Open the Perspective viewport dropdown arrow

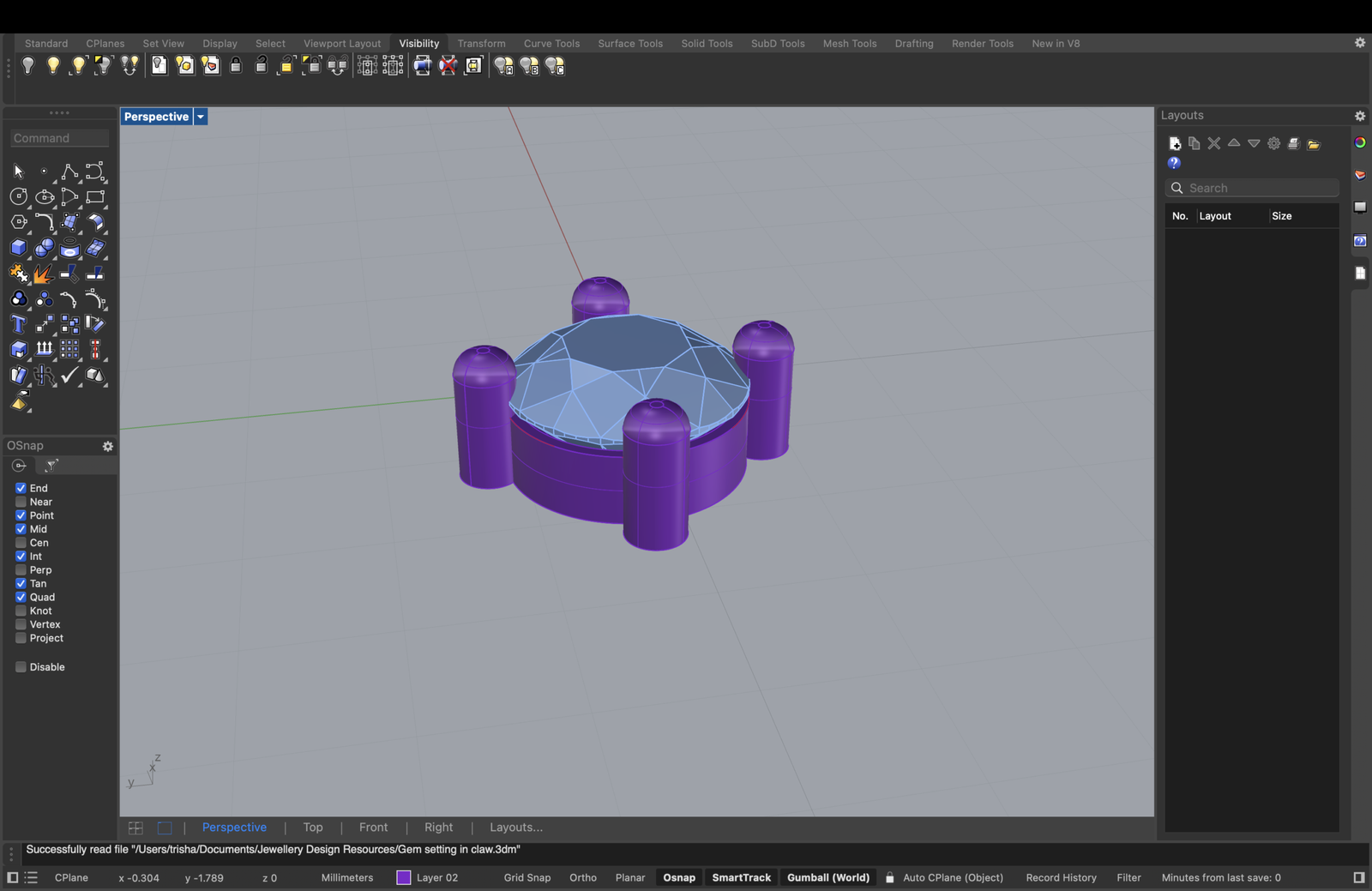[x=201, y=117]
